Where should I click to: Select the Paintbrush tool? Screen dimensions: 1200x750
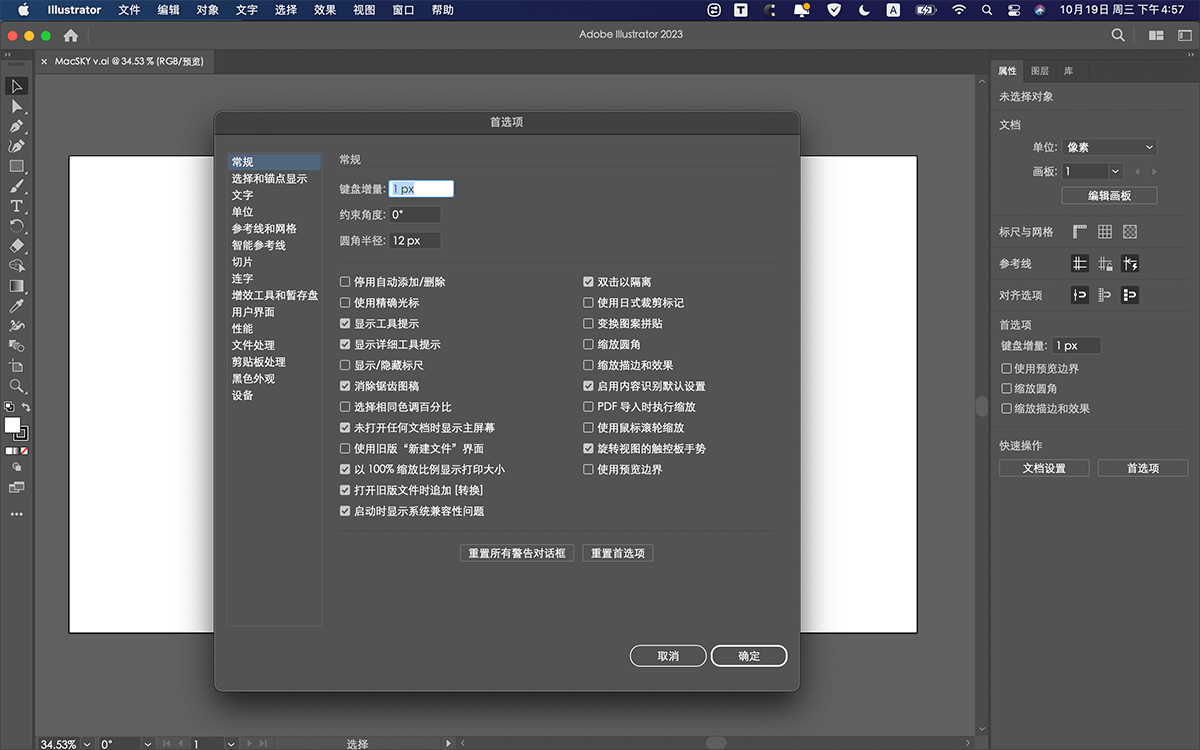[17, 187]
